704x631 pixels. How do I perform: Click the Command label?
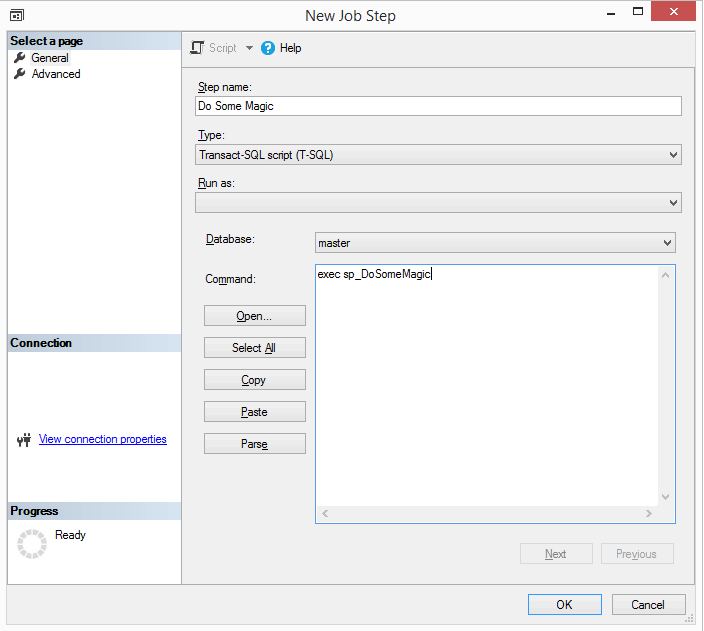230,279
